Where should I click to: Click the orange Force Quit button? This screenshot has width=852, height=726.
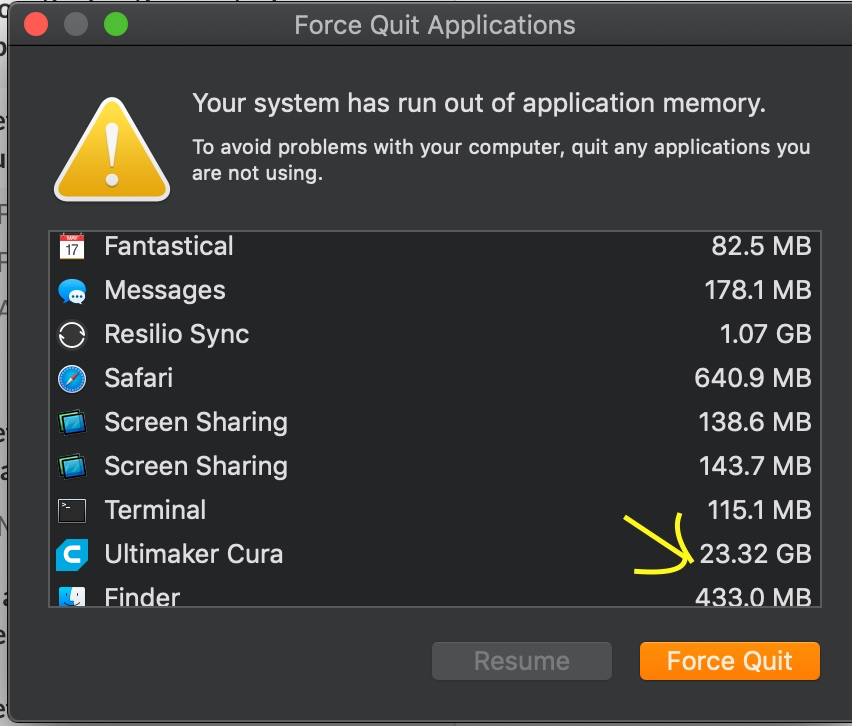pos(730,661)
